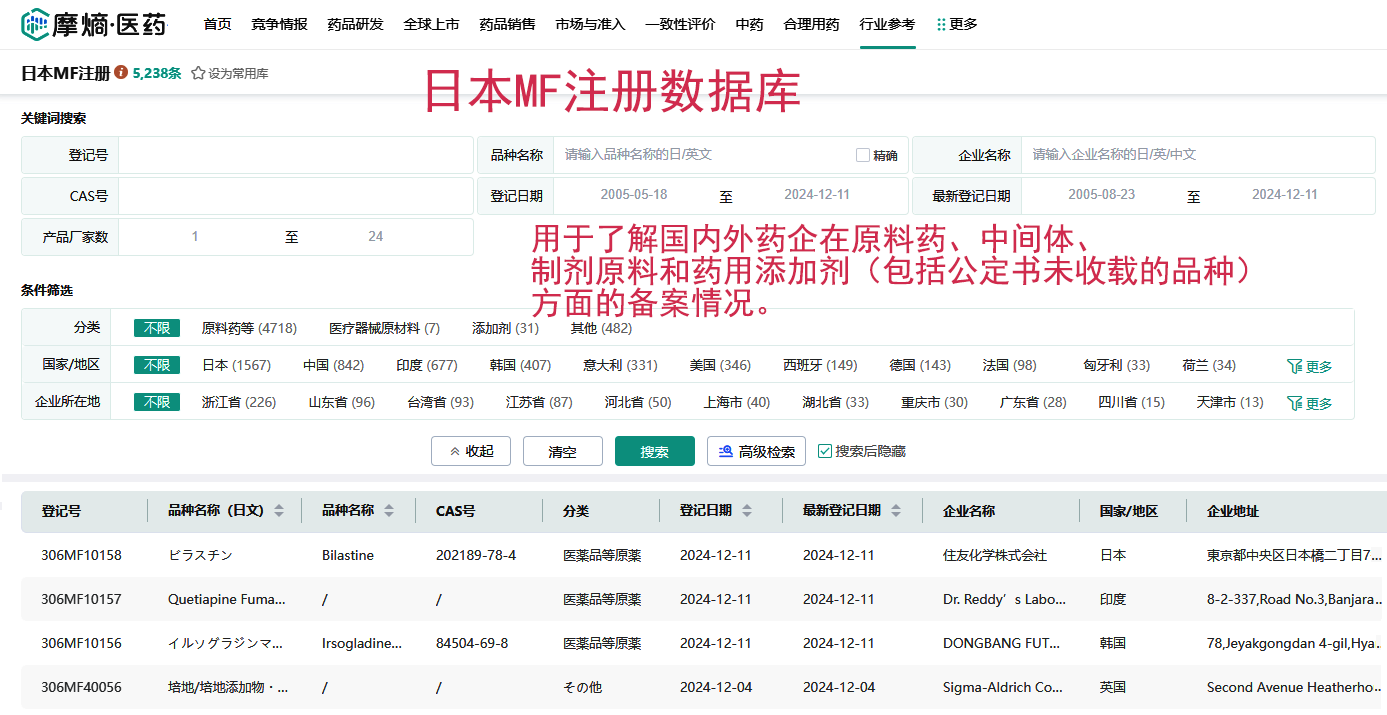Toggle the 搜索后隐藏 checkbox
Image resolution: width=1387 pixels, height=715 pixels.
pos(825,451)
